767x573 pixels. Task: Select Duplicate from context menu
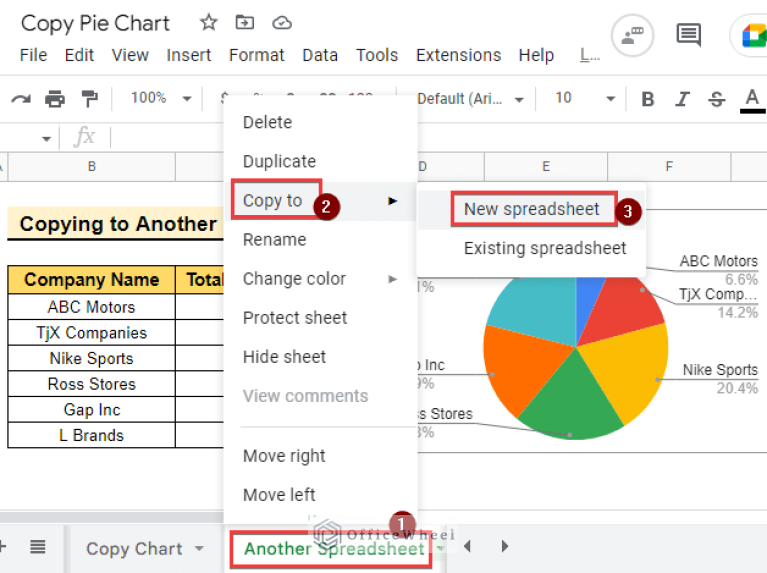point(279,161)
